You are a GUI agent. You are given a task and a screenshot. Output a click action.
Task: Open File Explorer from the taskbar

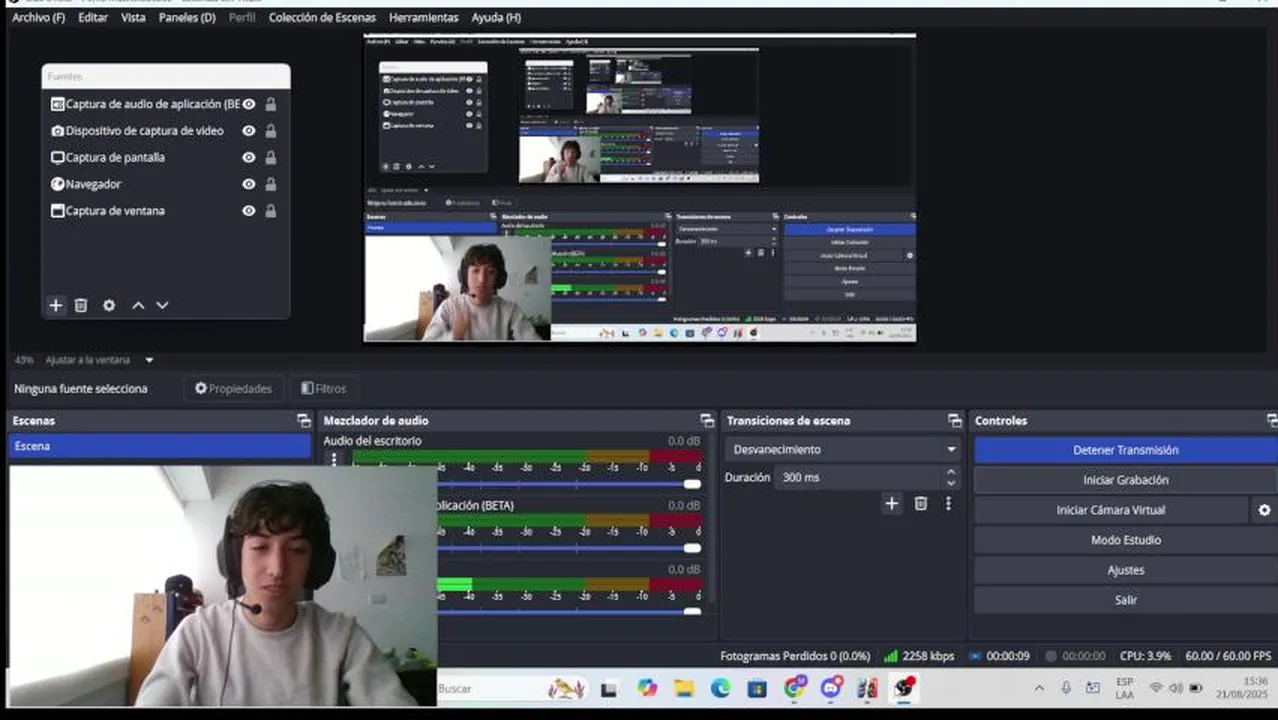(684, 688)
